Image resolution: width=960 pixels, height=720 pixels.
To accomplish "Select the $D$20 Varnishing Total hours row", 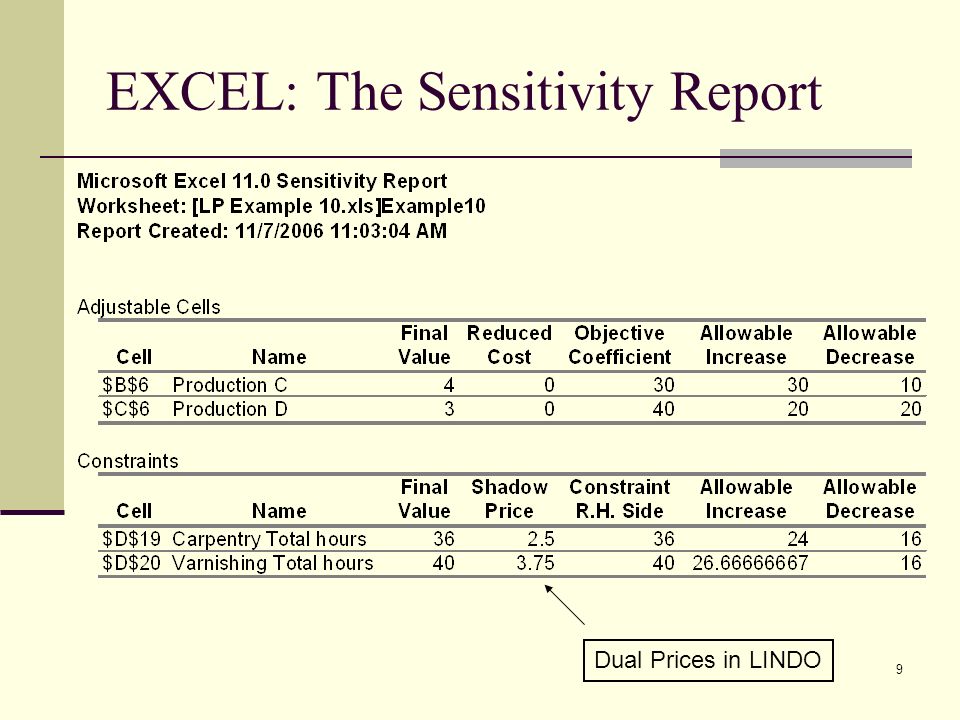I will click(x=512, y=563).
